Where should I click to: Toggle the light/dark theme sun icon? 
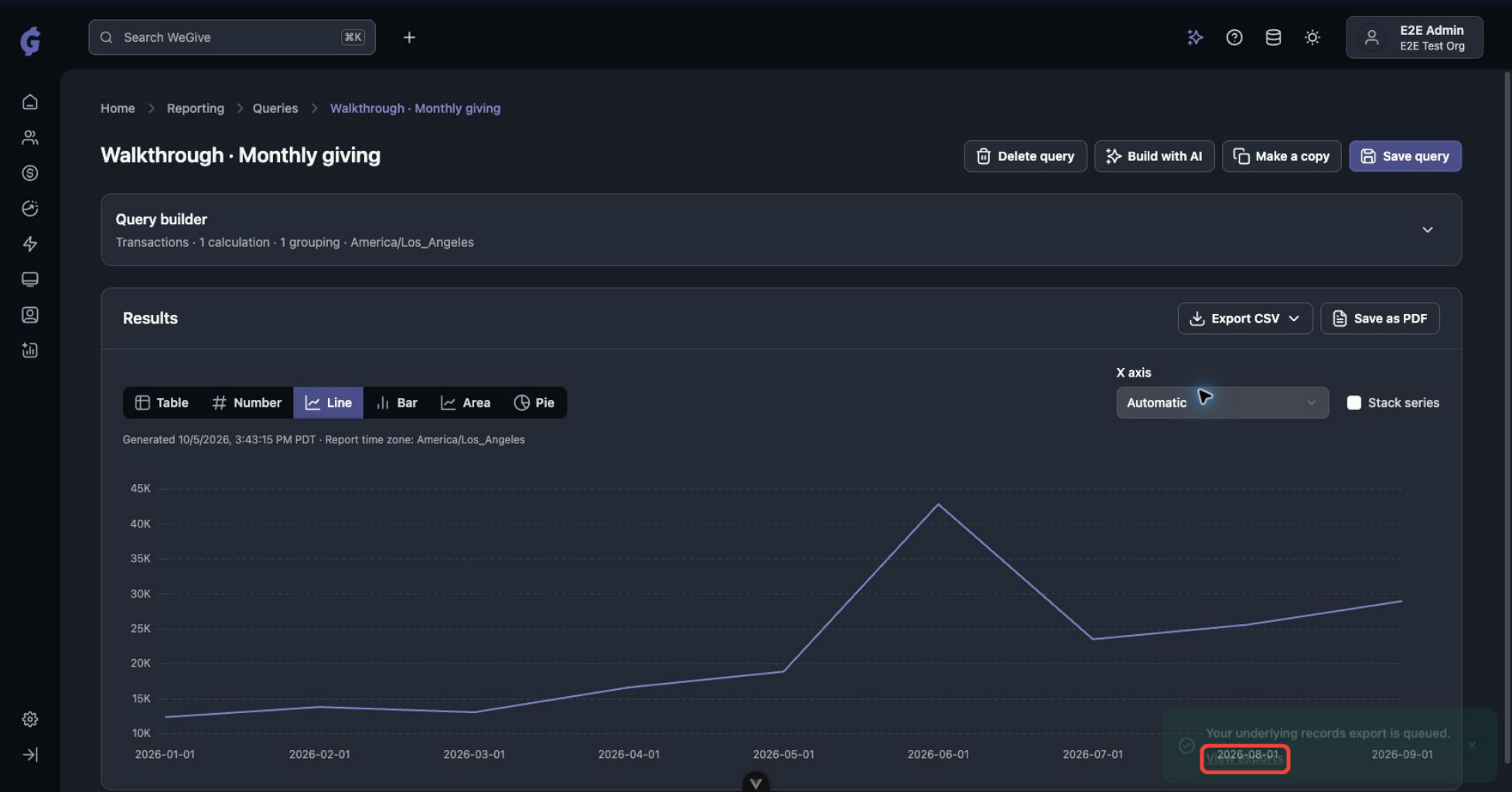1312,37
